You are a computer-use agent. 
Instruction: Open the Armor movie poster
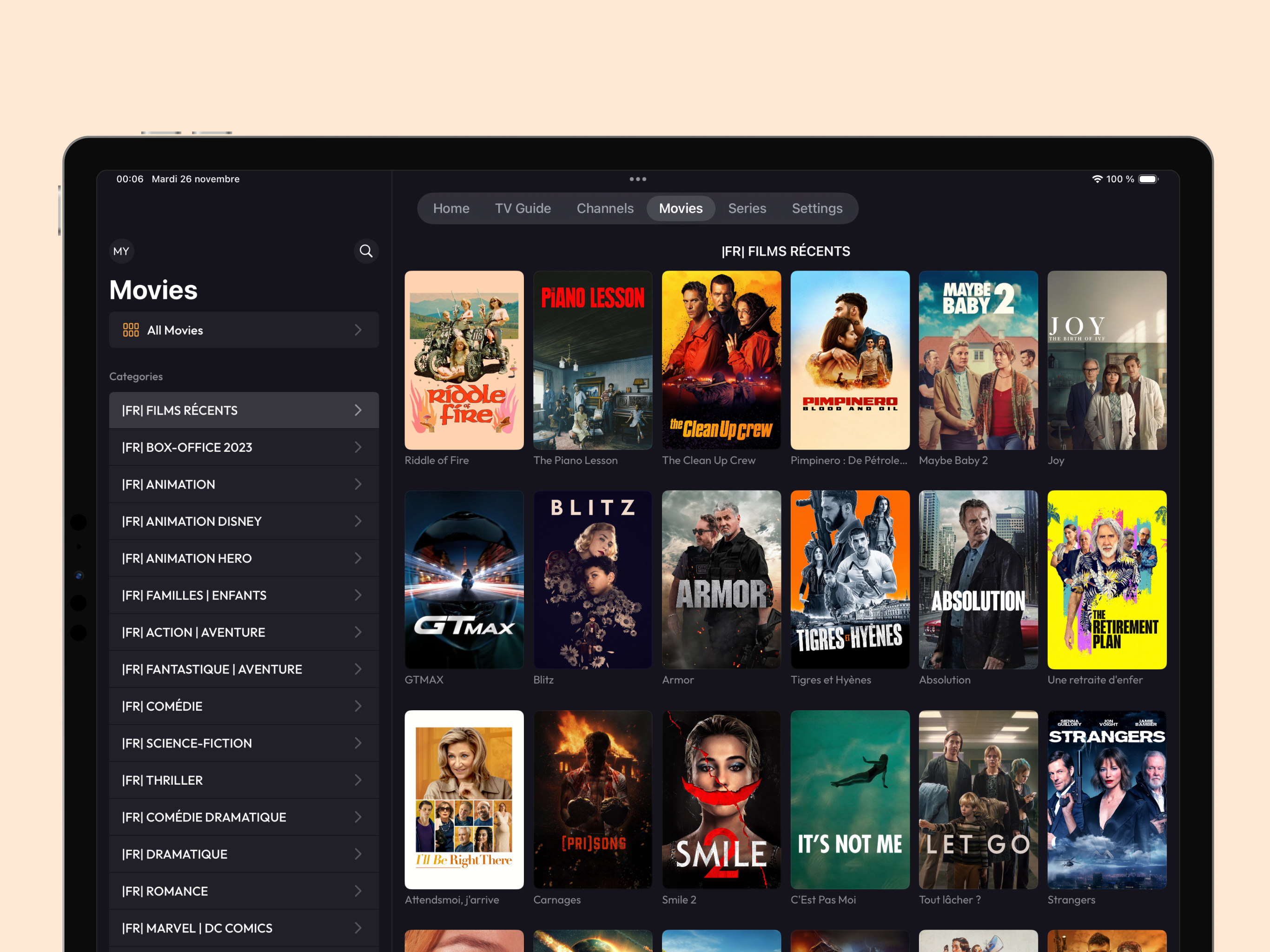tap(721, 579)
